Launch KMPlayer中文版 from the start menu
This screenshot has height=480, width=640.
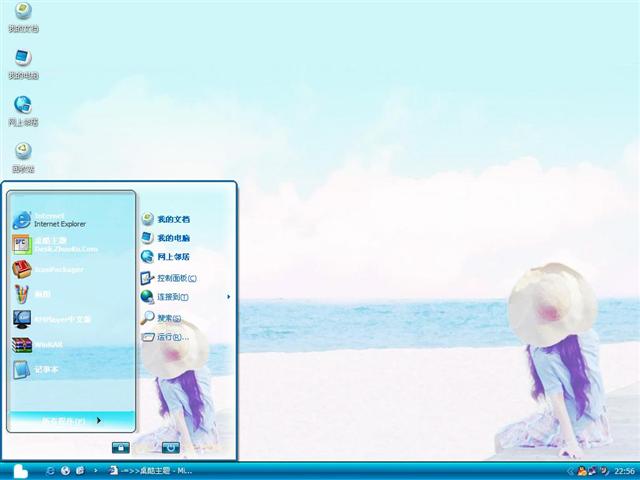52,319
